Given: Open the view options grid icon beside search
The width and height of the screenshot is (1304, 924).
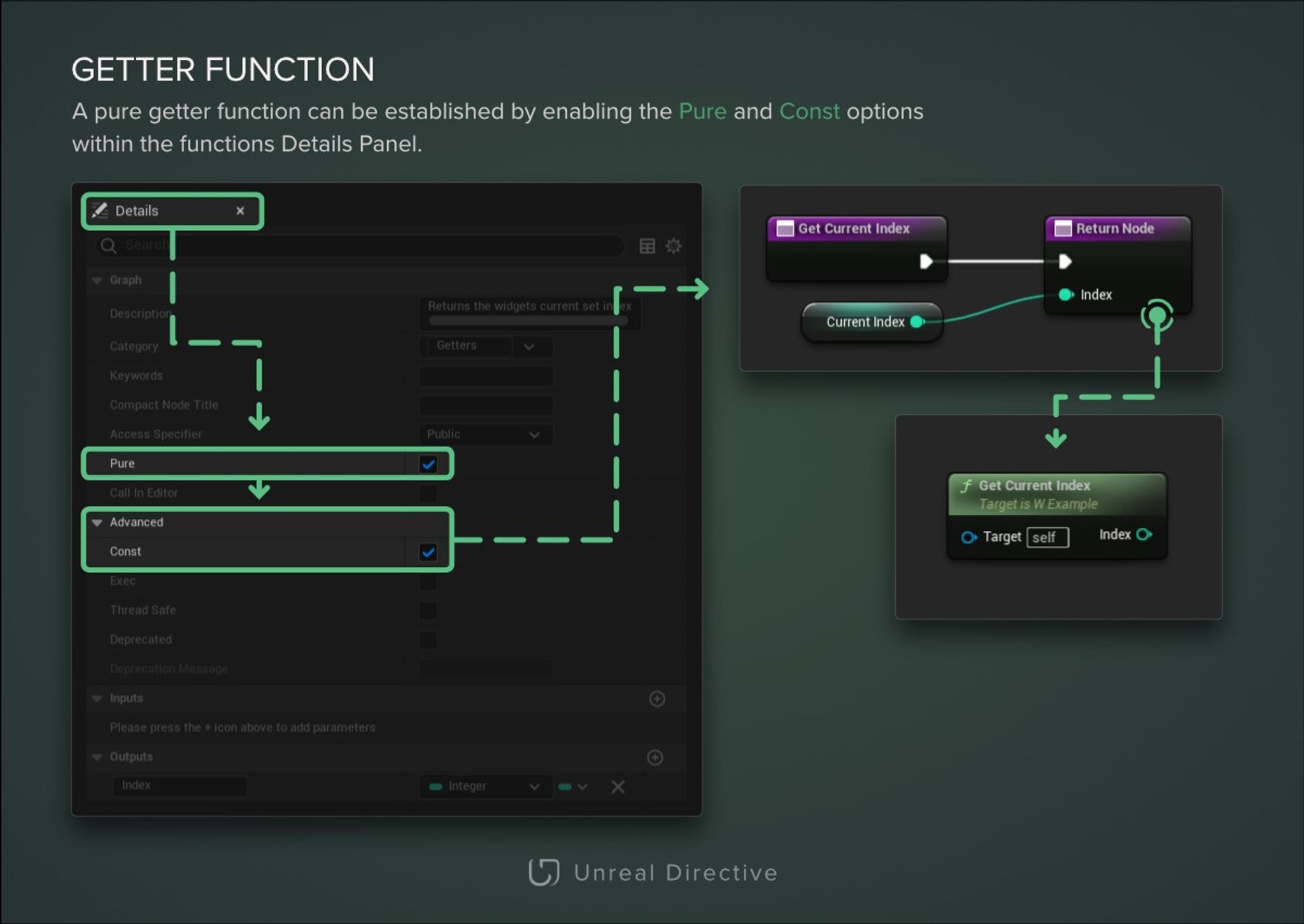Looking at the screenshot, I should coord(647,245).
